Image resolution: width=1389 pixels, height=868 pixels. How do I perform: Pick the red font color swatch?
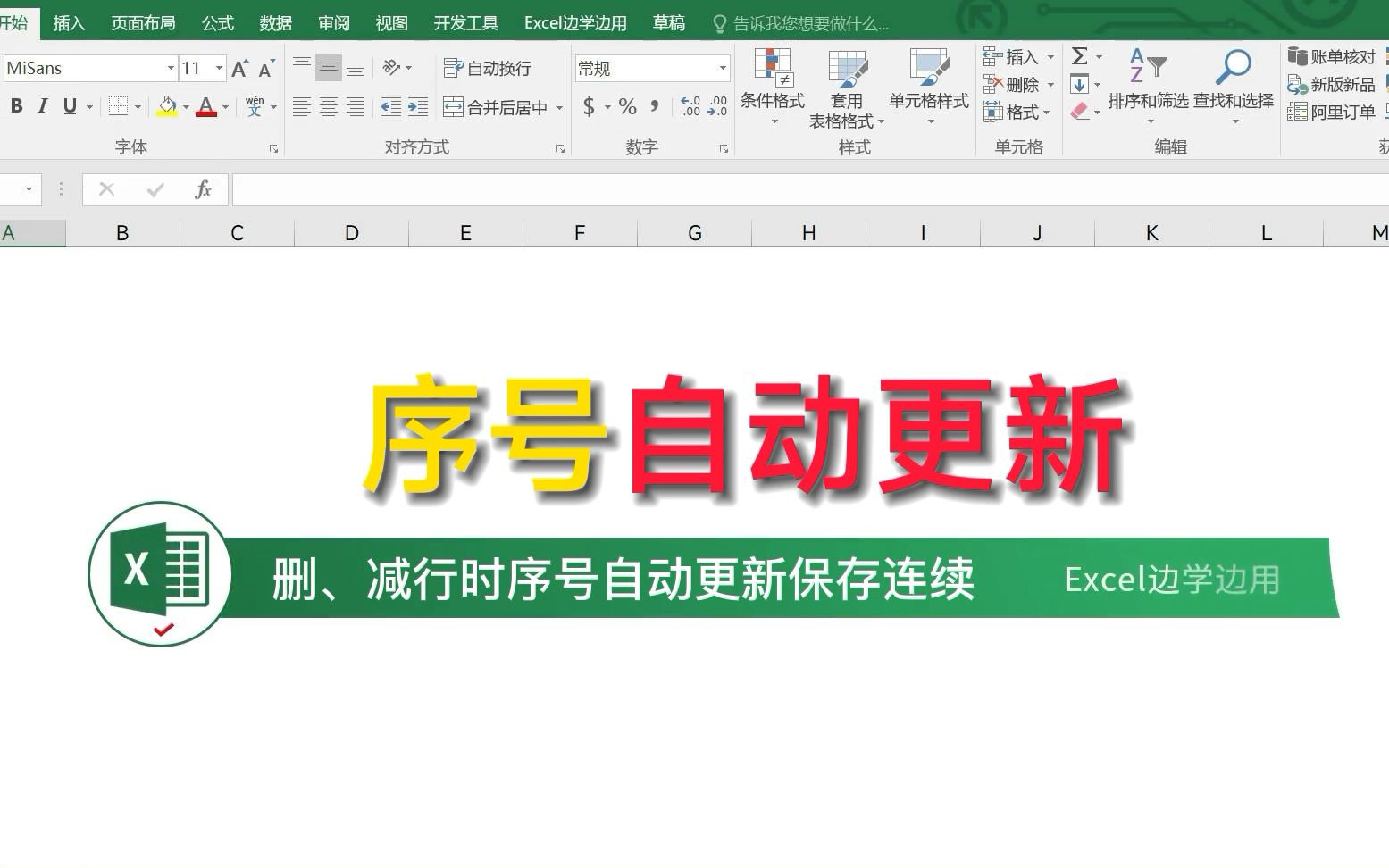206,114
